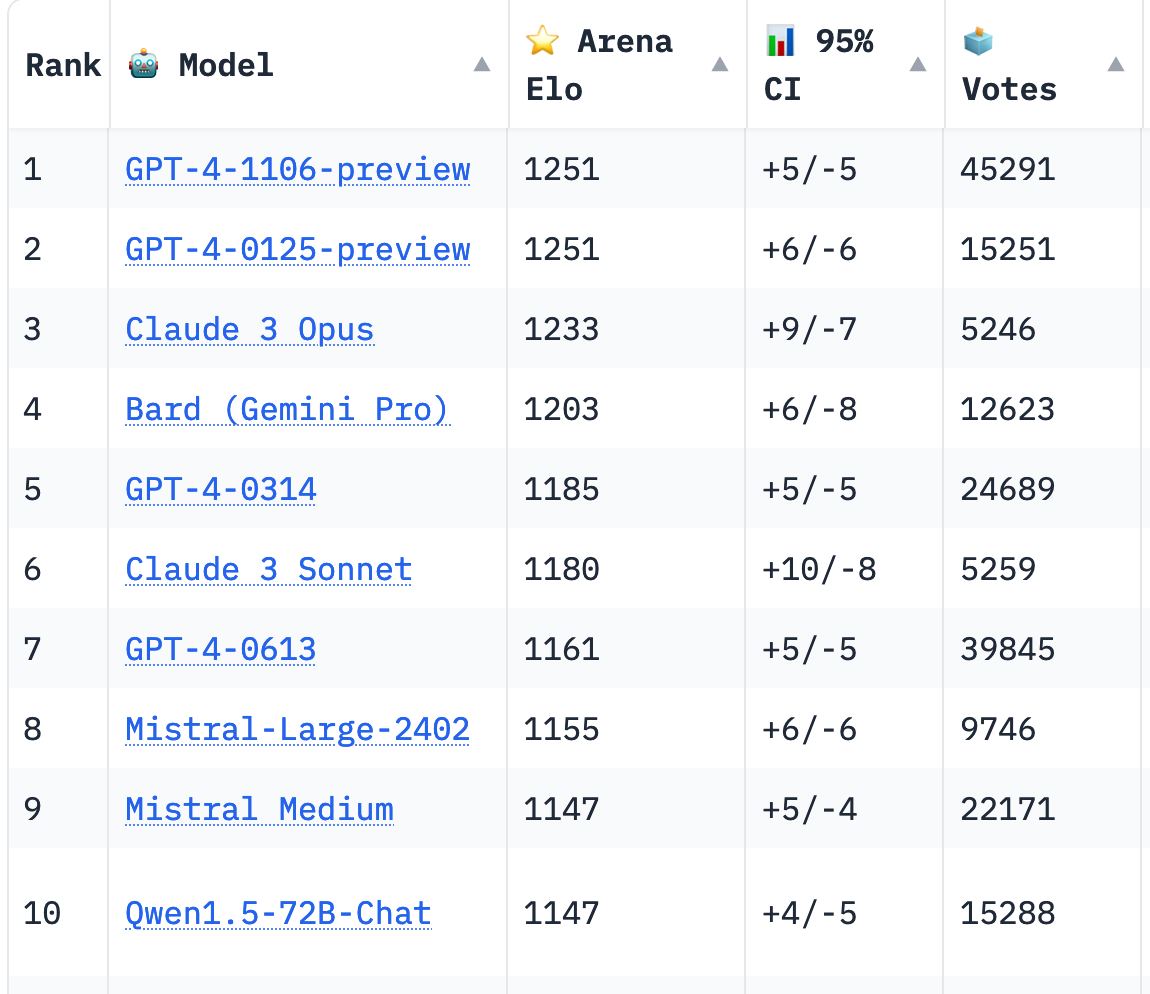Open the Claude 3 Opus link
Viewport: 1150px width, 994px height.
pos(250,329)
